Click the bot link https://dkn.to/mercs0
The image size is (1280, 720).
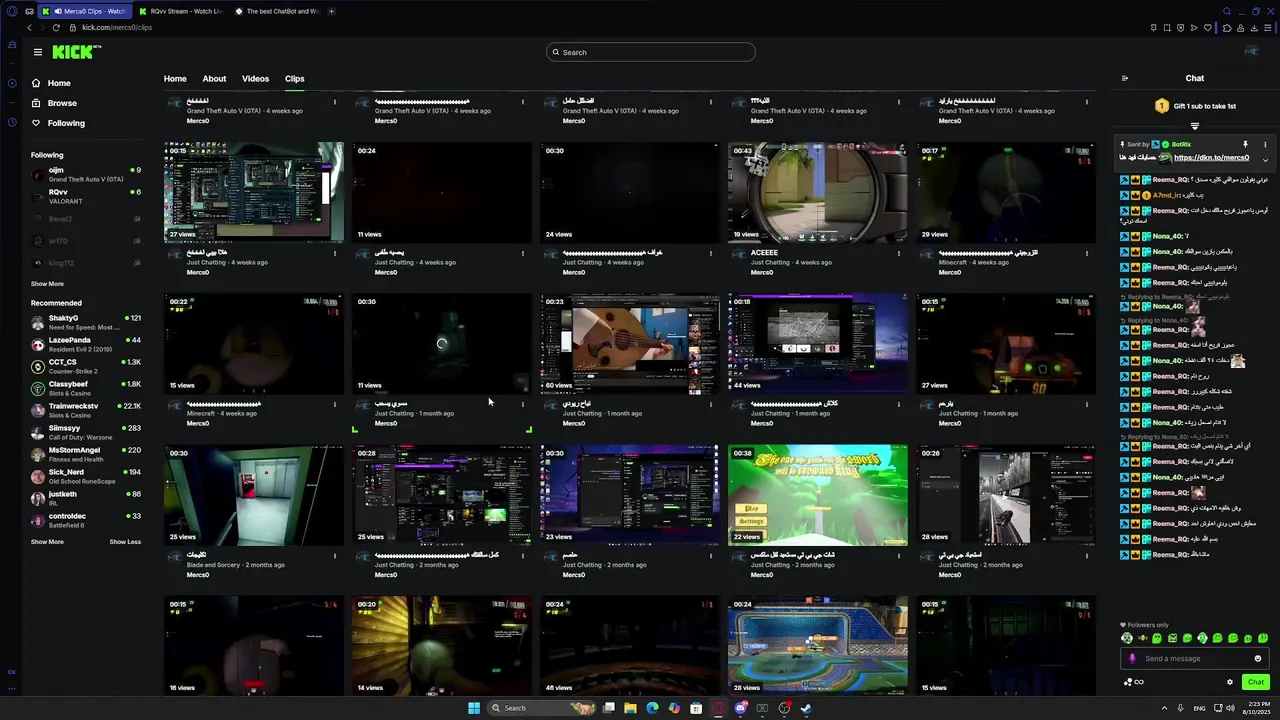[x=1211, y=158]
